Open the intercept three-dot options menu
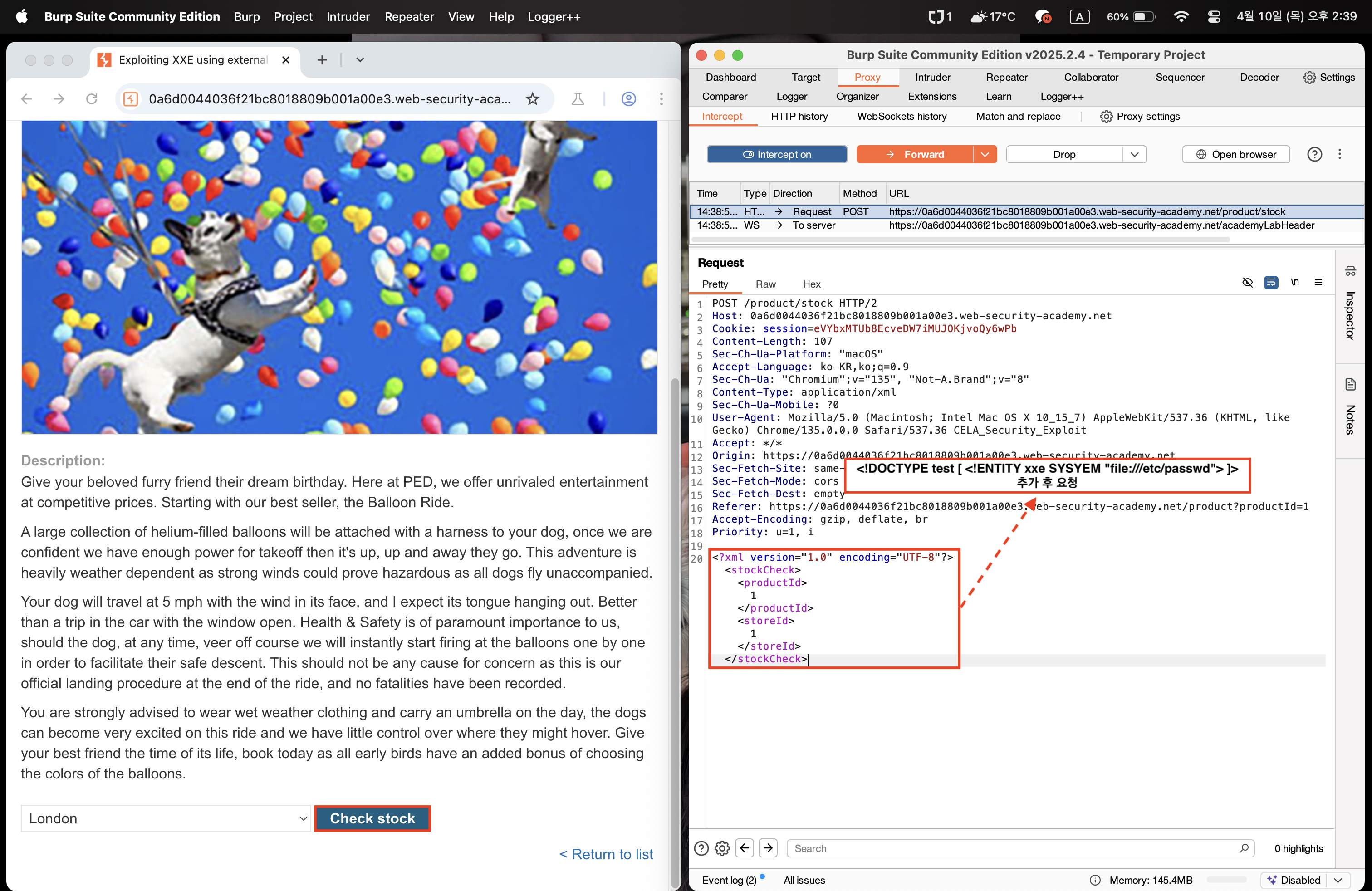The width and height of the screenshot is (1372, 891). (x=1340, y=154)
